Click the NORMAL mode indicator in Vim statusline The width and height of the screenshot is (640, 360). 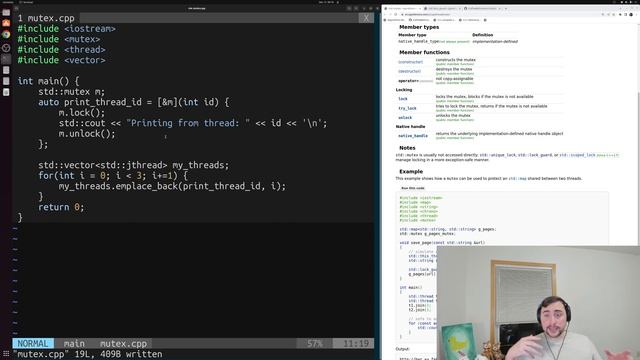[x=33, y=344]
